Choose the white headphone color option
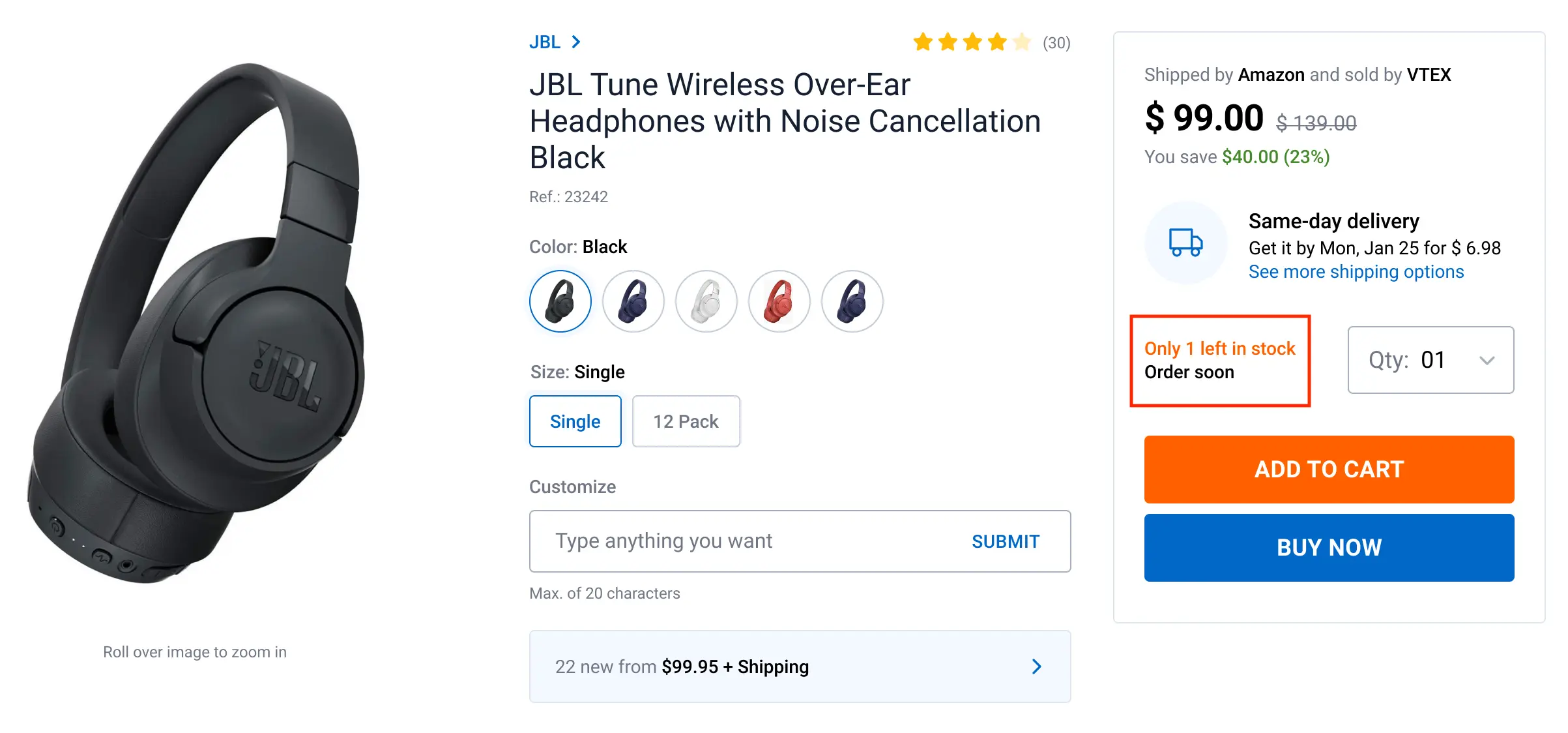The image size is (1568, 733). pyautogui.click(x=706, y=301)
